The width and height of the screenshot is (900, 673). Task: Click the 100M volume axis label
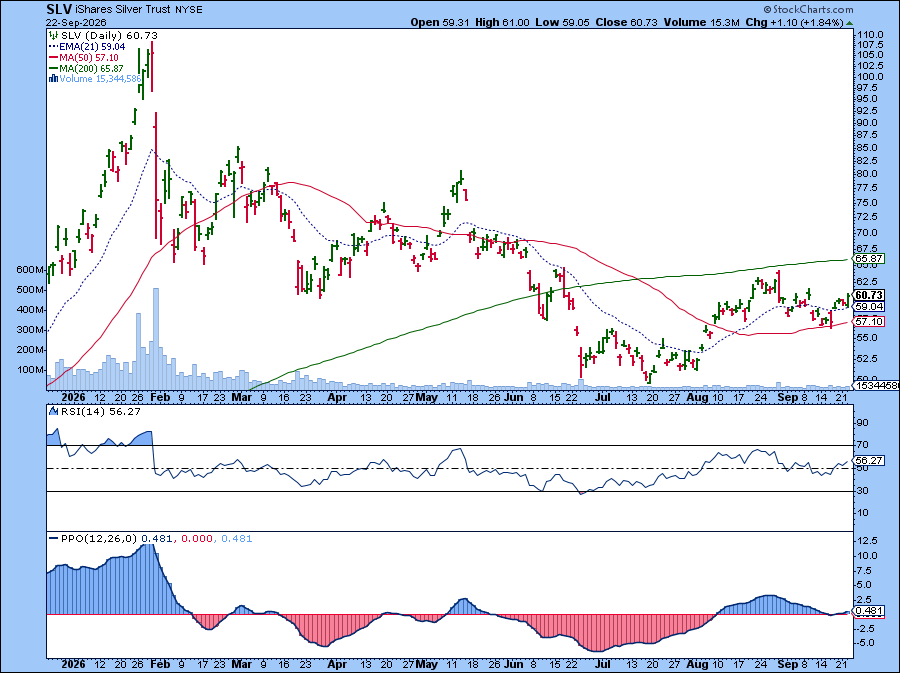pyautogui.click(x=32, y=369)
